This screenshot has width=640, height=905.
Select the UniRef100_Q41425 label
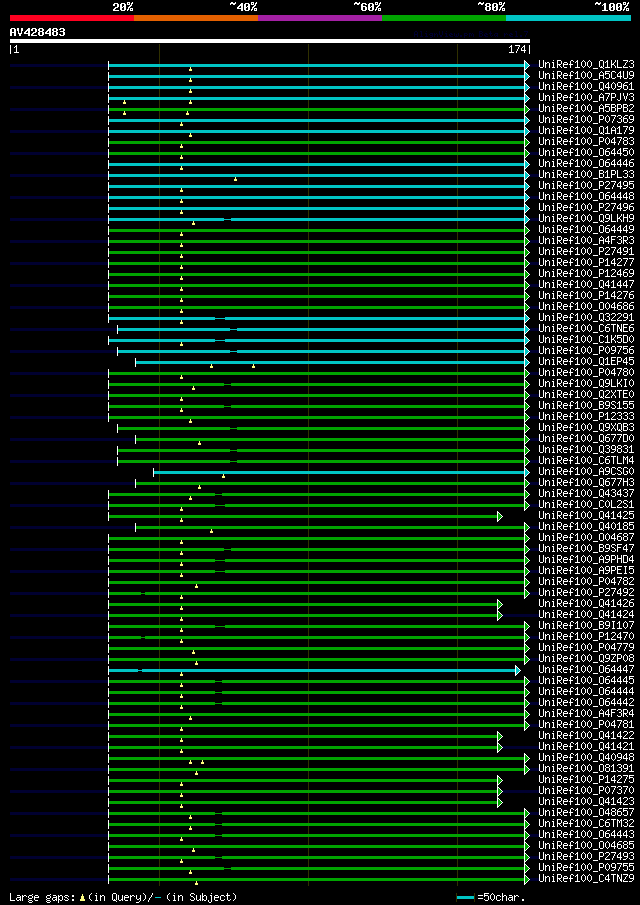pyautogui.click(x=586, y=515)
